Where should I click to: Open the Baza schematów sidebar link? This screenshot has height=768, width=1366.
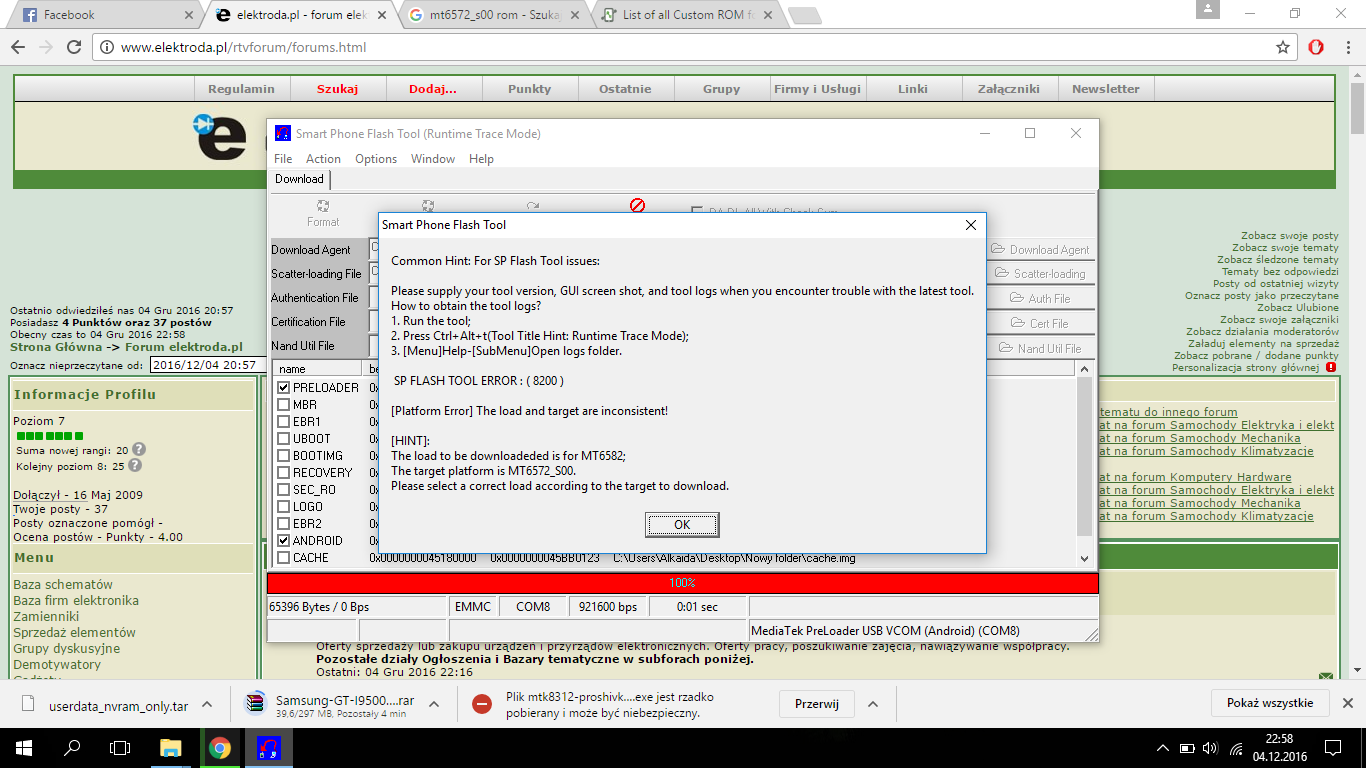point(63,585)
